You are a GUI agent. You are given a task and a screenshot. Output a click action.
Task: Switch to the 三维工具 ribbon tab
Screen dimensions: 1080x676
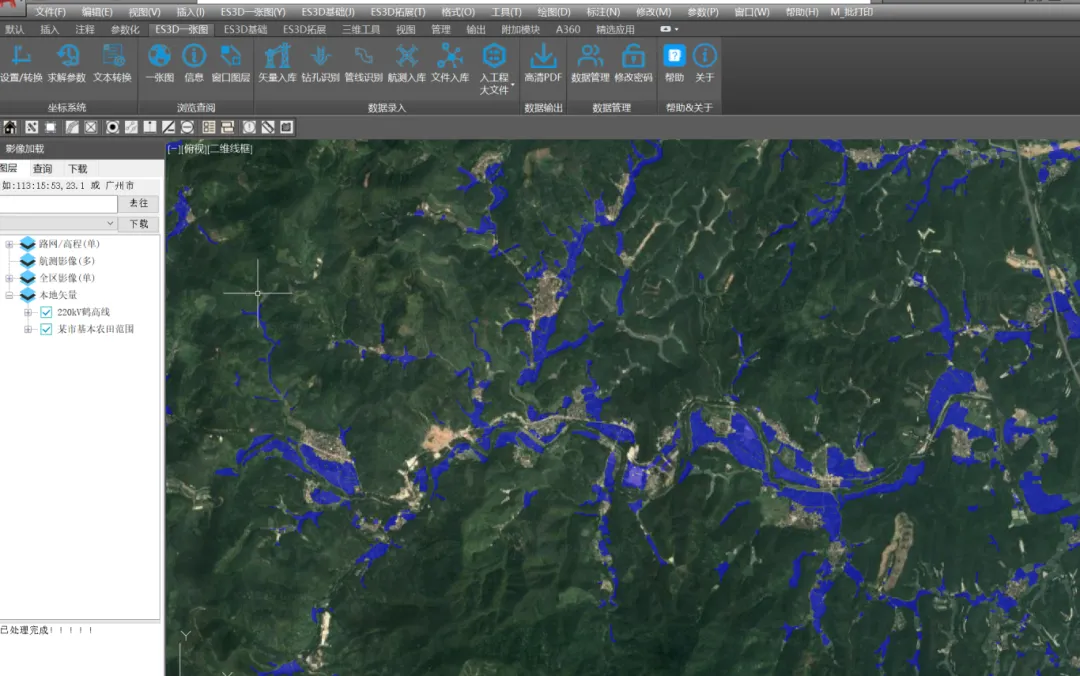pos(361,30)
